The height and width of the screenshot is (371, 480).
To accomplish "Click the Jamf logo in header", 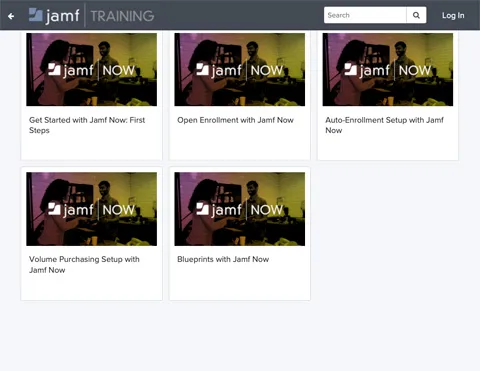I will 54,16.
